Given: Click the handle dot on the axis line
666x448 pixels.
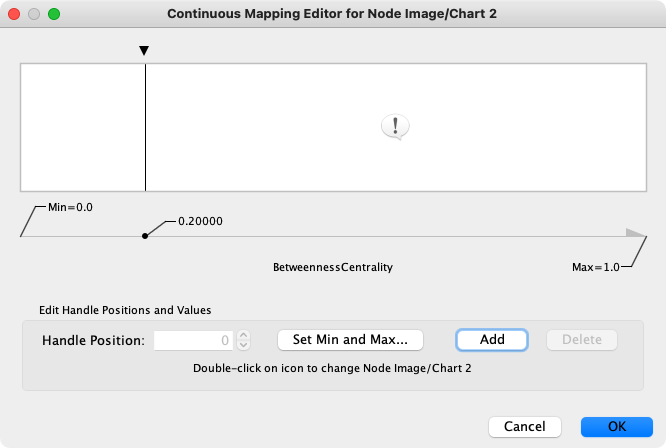Looking at the screenshot, I should click(145, 236).
